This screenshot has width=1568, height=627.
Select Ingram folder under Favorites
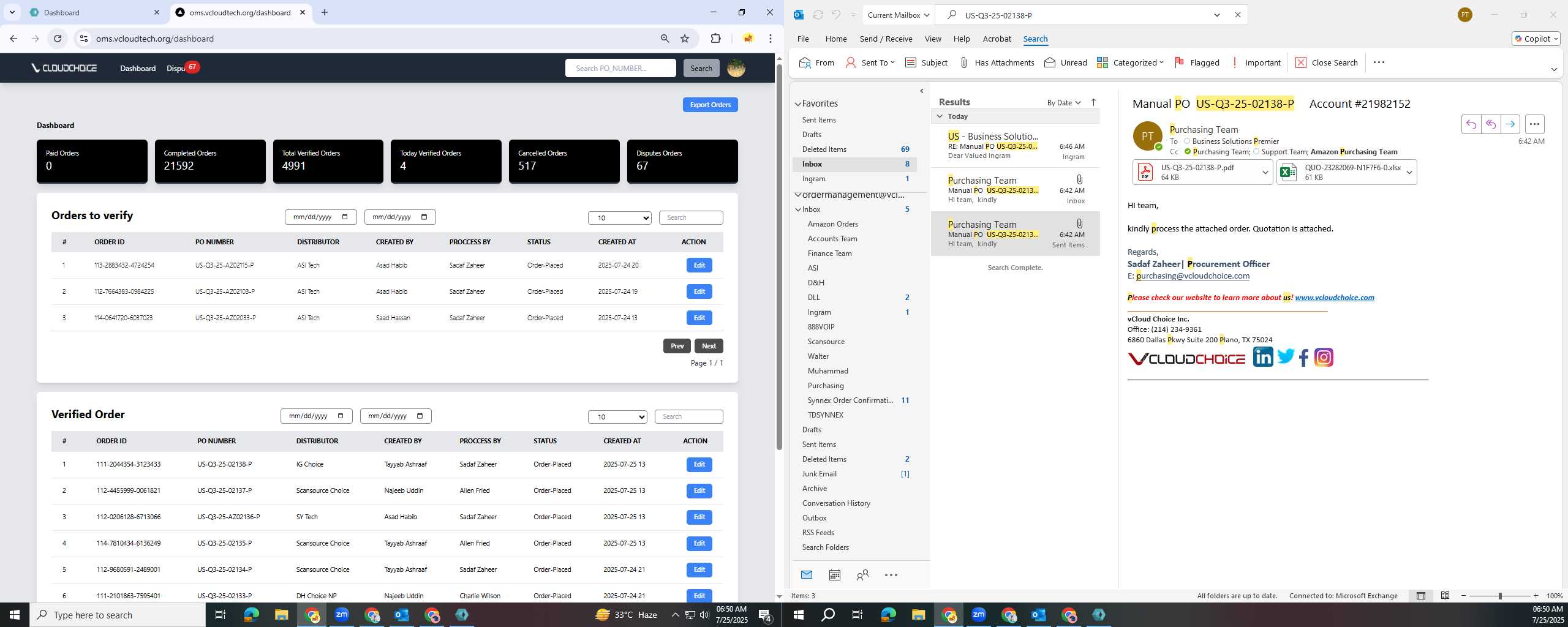click(854, 179)
